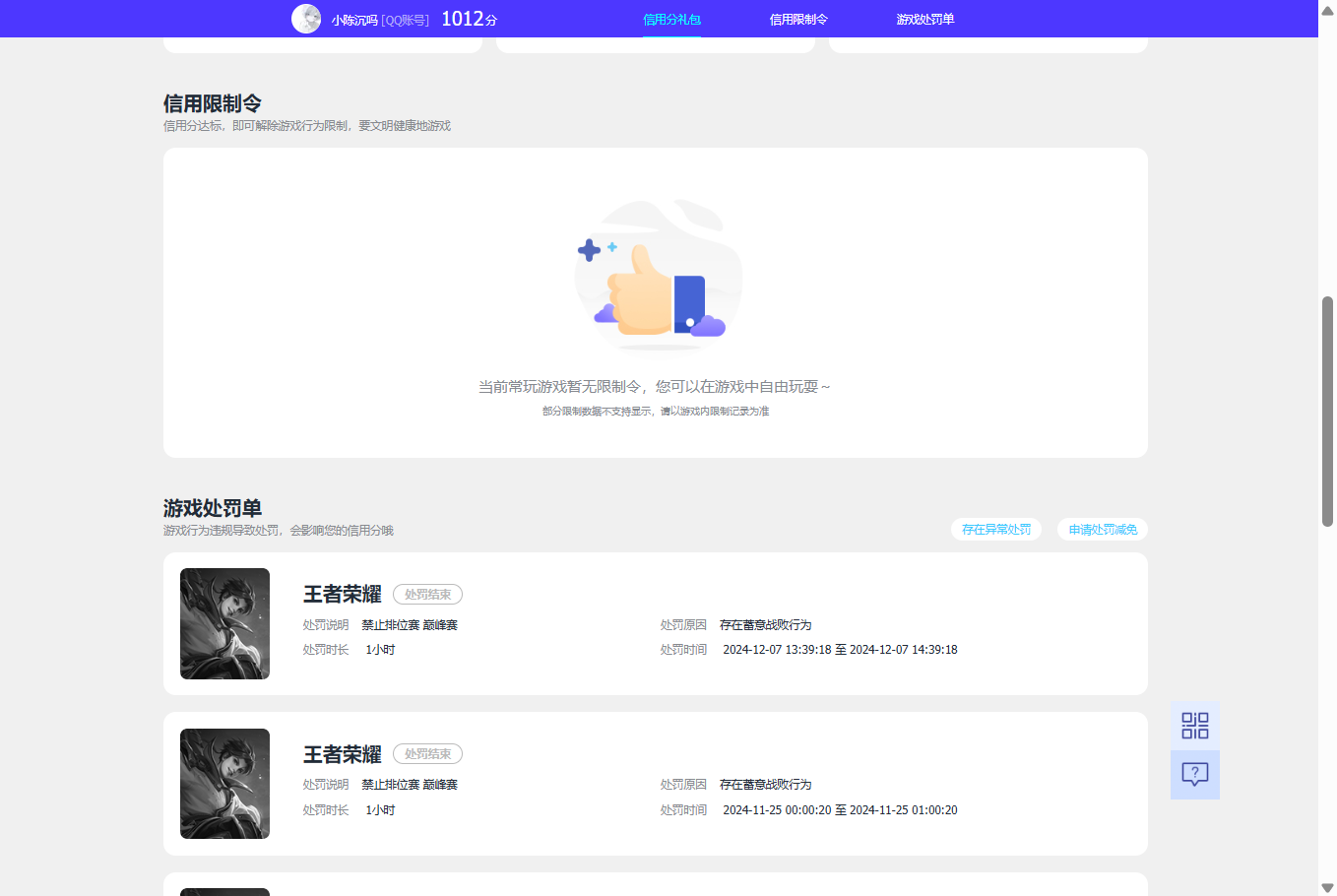
Task: Click first penalty's 王者荣耀 title
Action: pyautogui.click(x=342, y=595)
